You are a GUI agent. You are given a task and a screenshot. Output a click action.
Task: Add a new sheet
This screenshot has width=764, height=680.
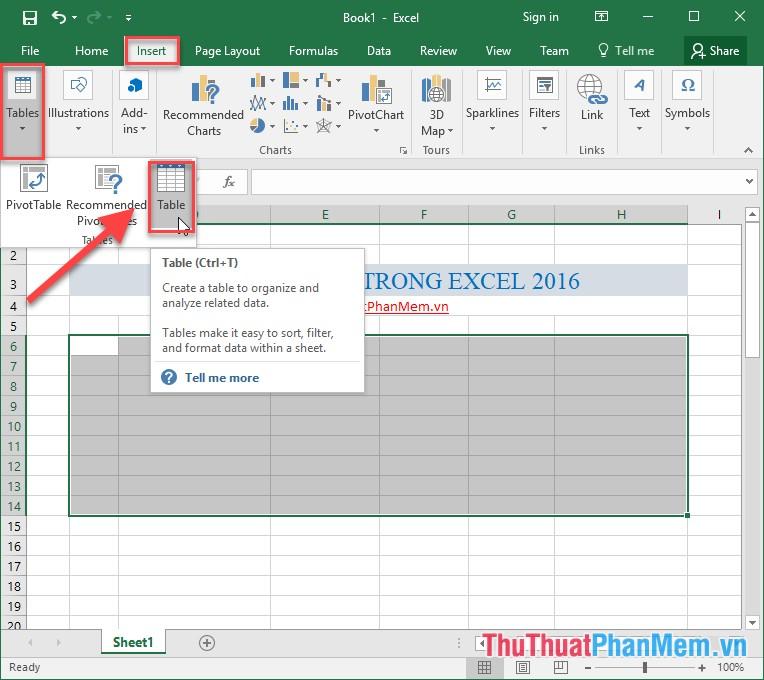pyautogui.click(x=207, y=643)
